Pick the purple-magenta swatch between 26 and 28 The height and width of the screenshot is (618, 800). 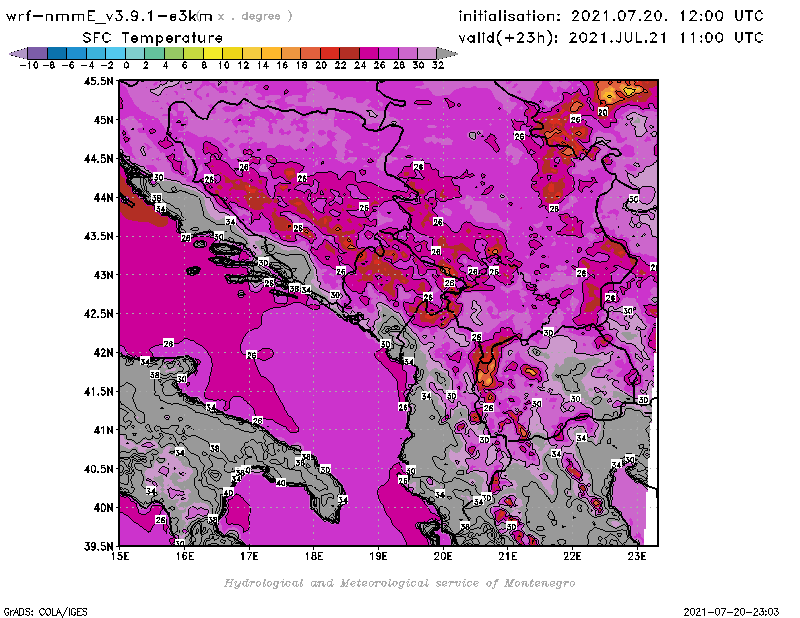coord(388,53)
